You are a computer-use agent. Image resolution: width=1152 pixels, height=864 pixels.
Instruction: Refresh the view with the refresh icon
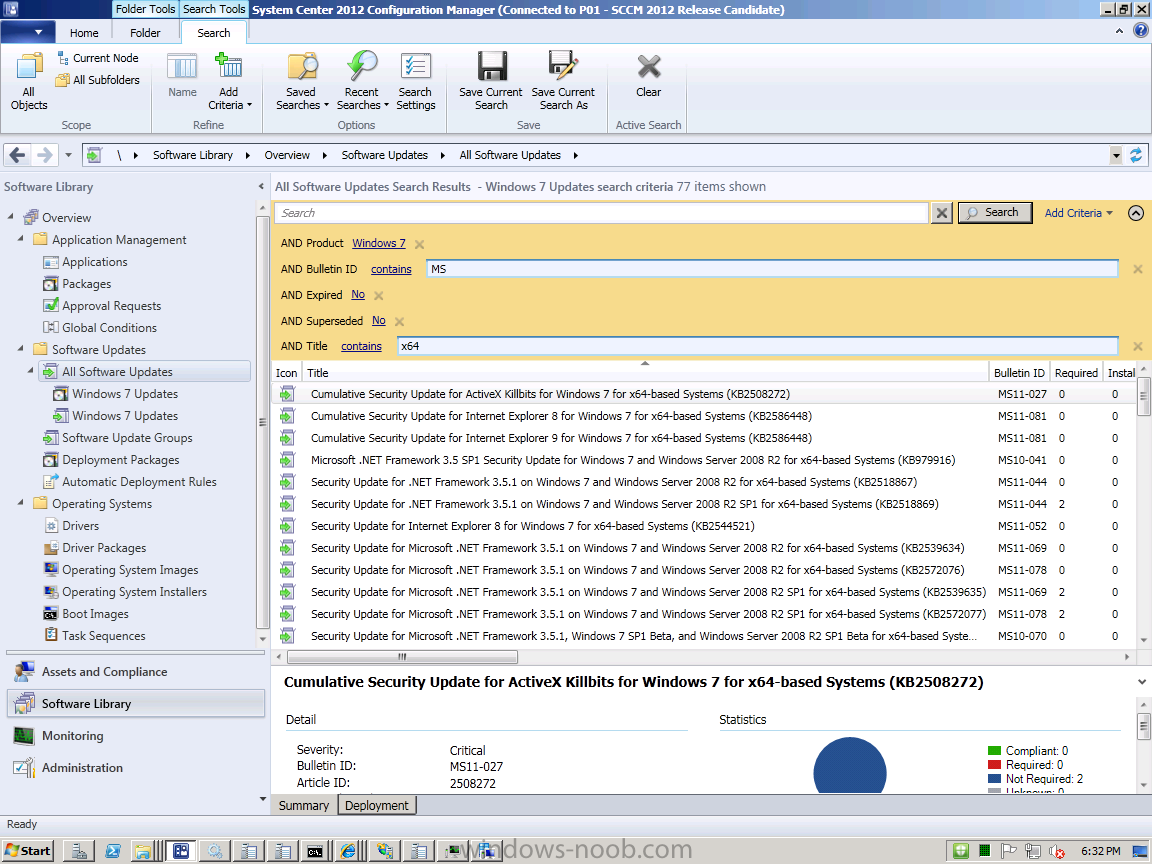(x=1136, y=155)
